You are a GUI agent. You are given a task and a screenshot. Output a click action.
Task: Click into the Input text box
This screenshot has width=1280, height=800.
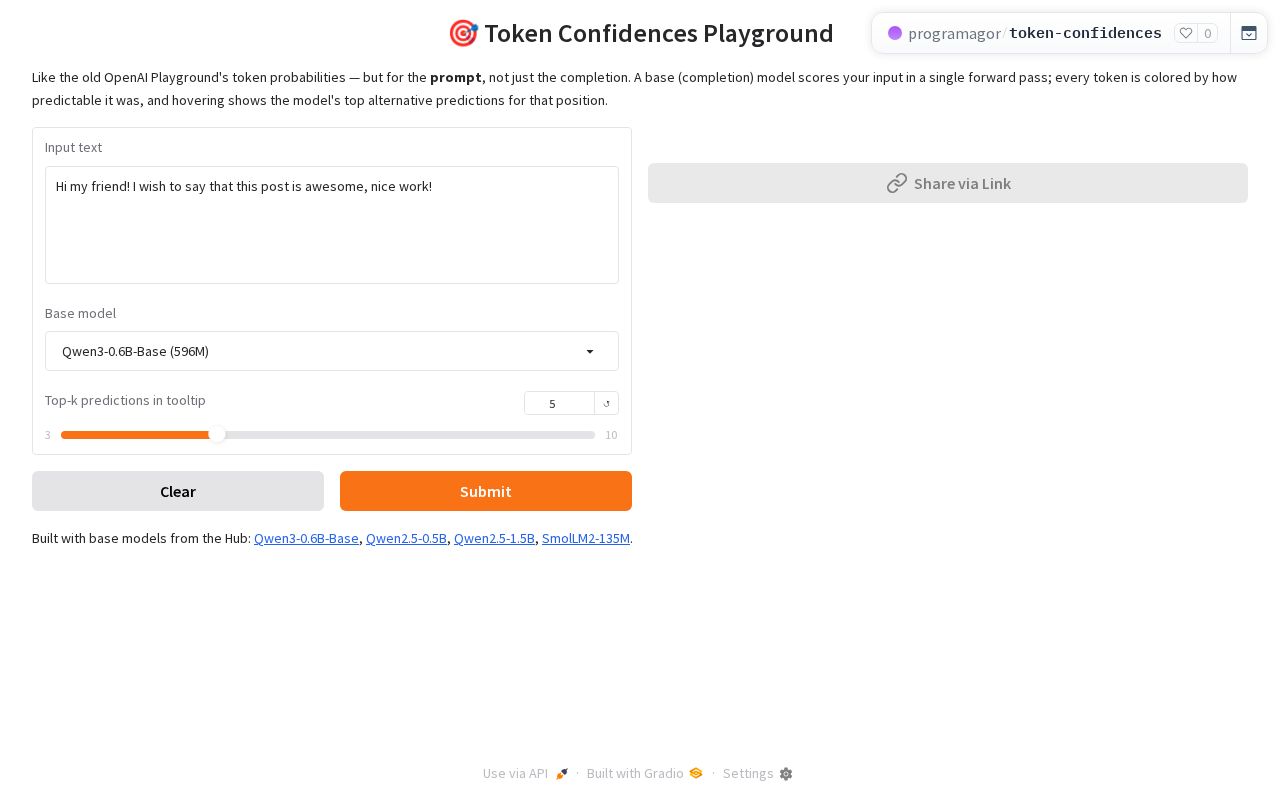(332, 225)
